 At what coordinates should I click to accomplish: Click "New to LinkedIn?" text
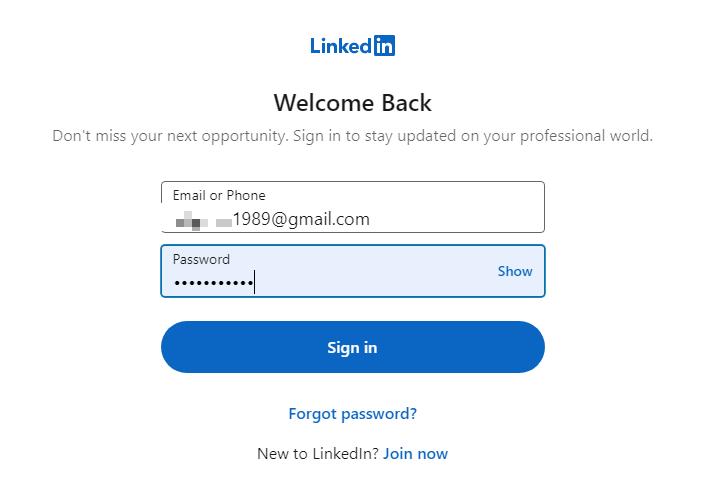click(318, 454)
